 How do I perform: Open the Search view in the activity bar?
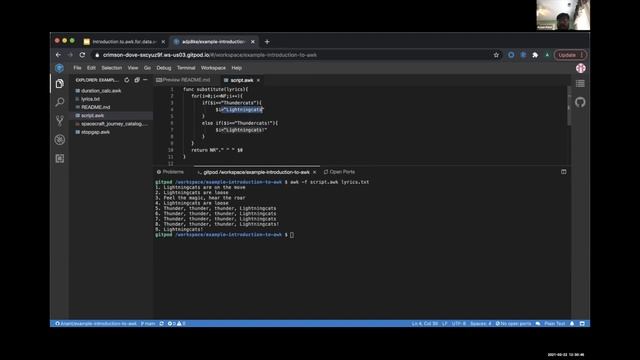tap(60, 102)
